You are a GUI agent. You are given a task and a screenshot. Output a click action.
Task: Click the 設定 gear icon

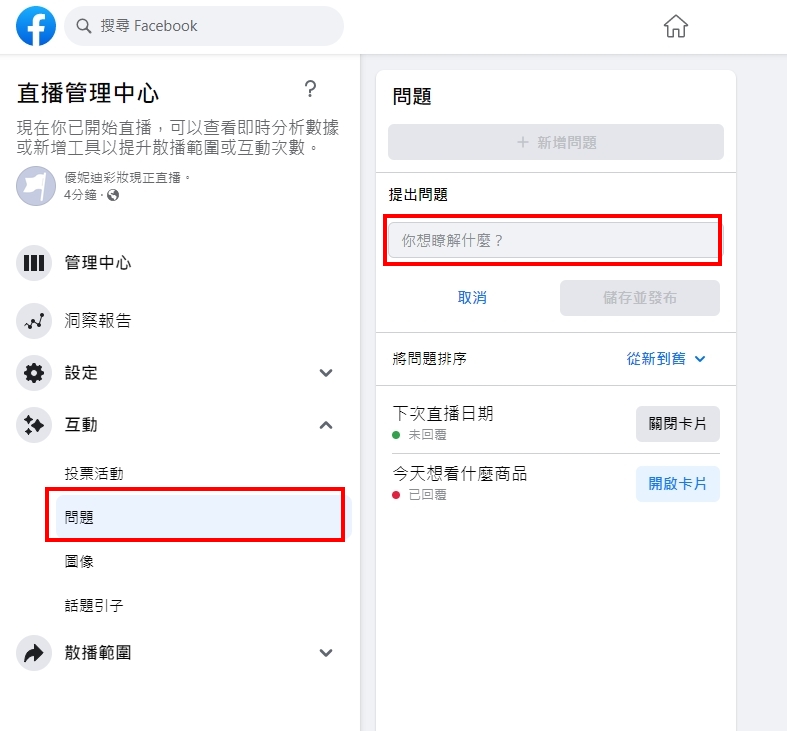[x=34, y=373]
